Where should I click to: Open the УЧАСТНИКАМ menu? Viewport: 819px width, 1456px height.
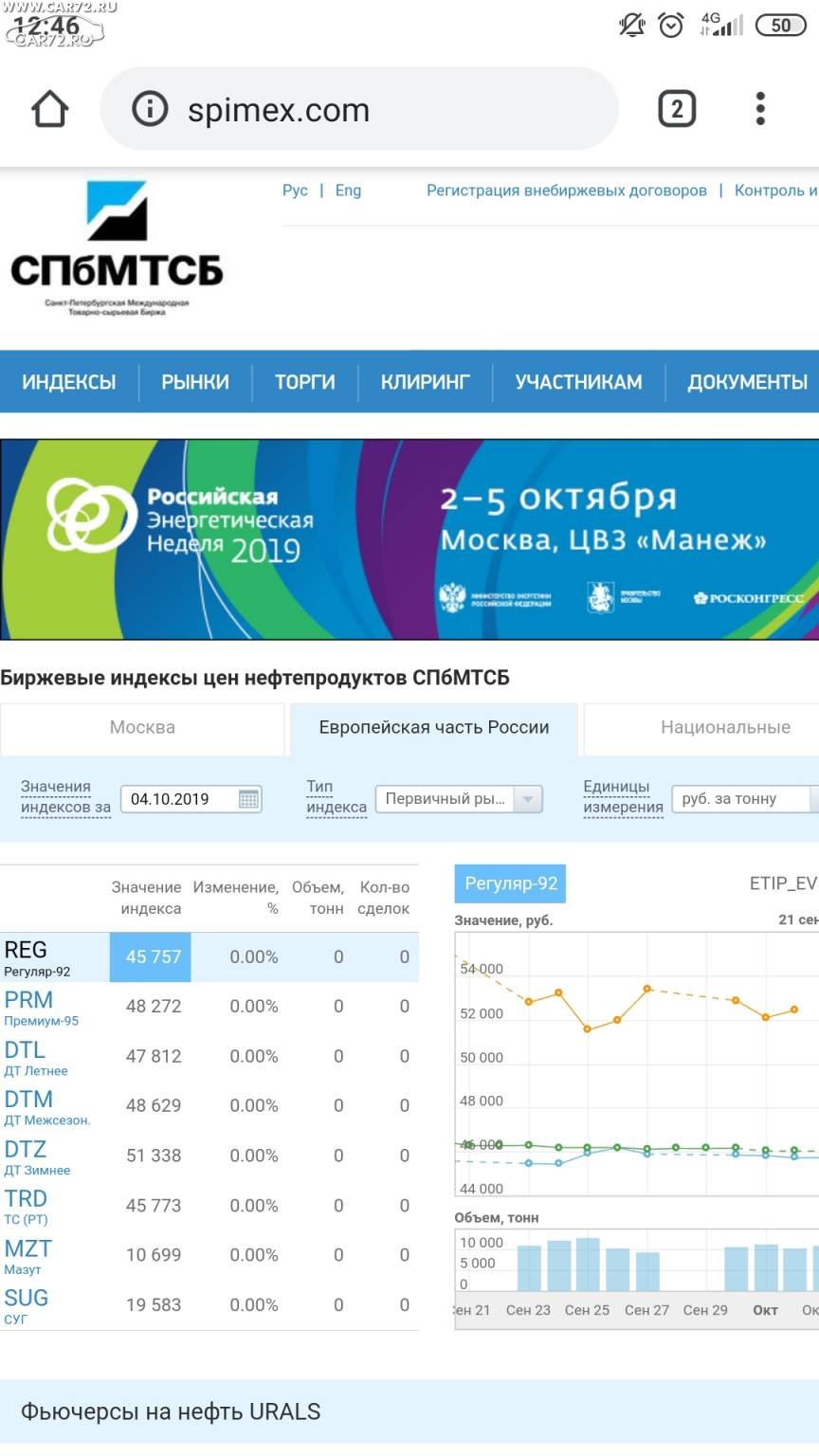579,382
